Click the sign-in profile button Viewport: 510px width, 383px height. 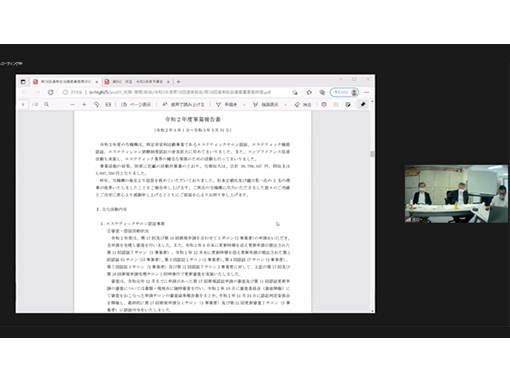point(344,92)
